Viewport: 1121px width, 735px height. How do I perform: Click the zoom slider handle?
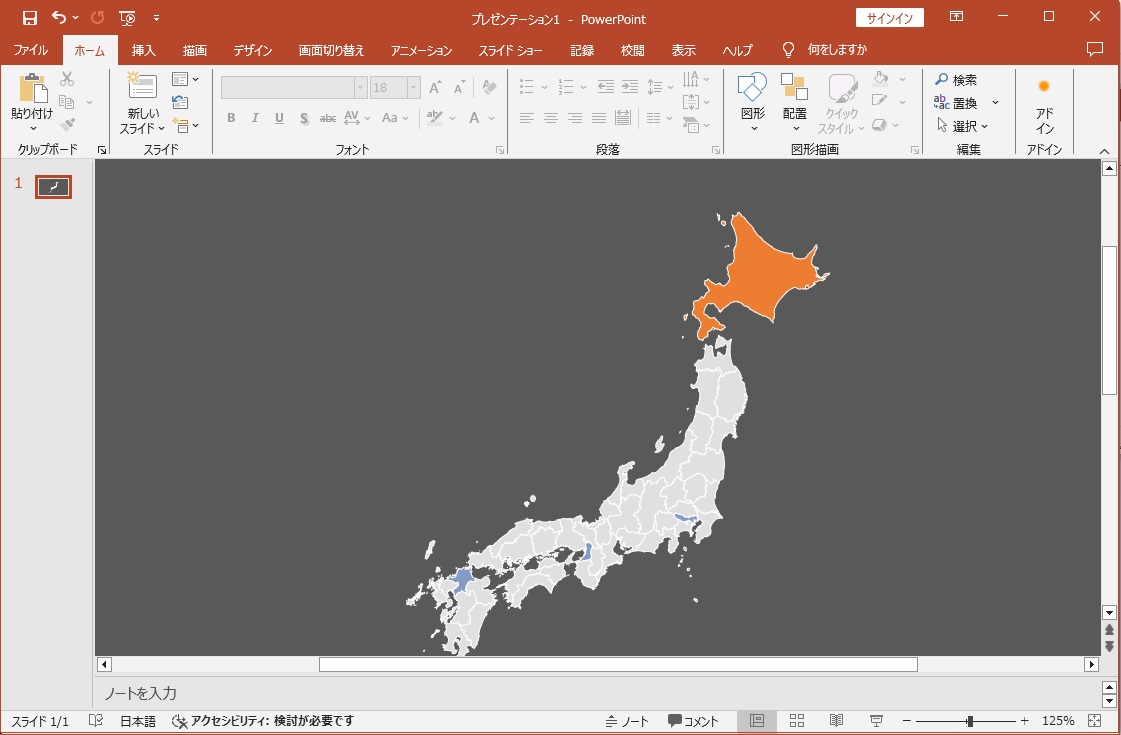tap(969, 721)
